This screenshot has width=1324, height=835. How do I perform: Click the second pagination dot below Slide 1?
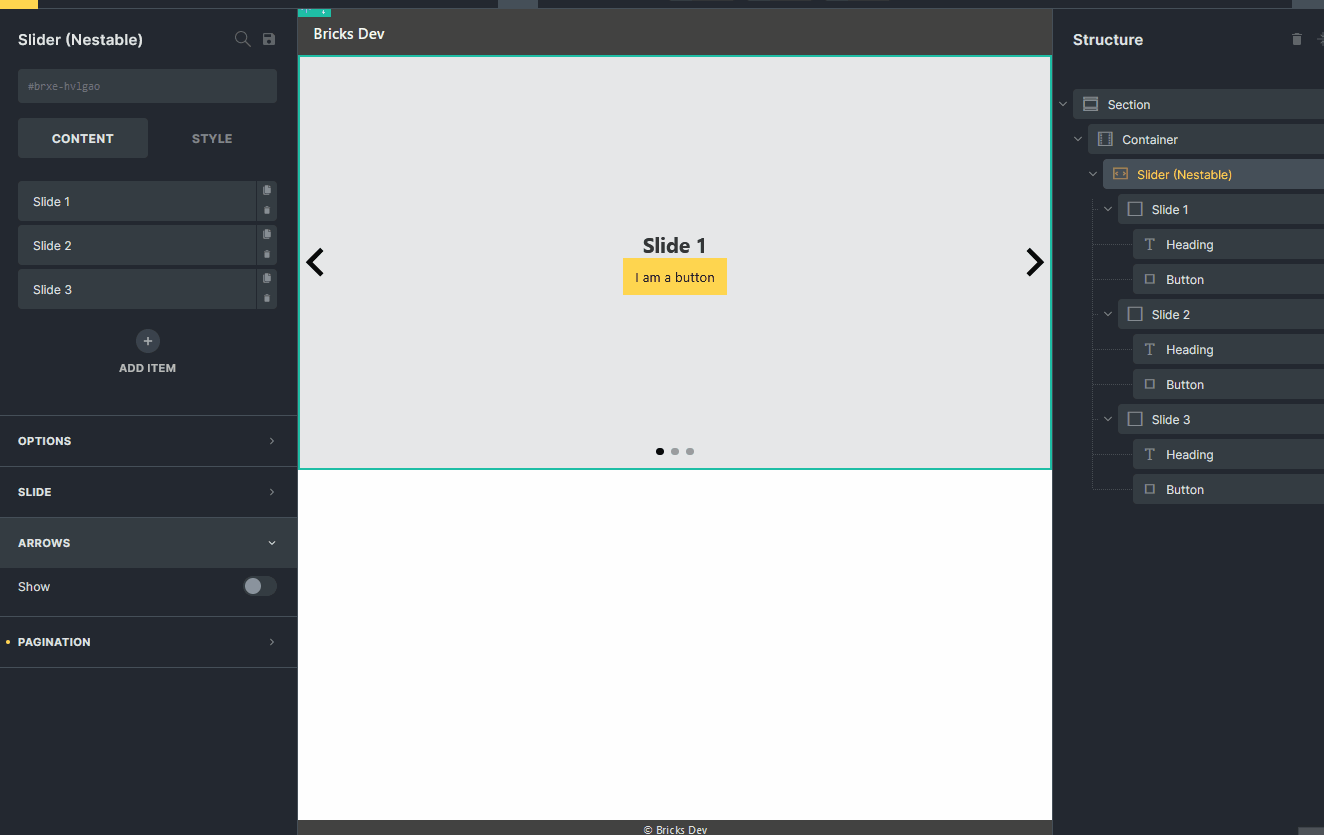[x=674, y=451]
